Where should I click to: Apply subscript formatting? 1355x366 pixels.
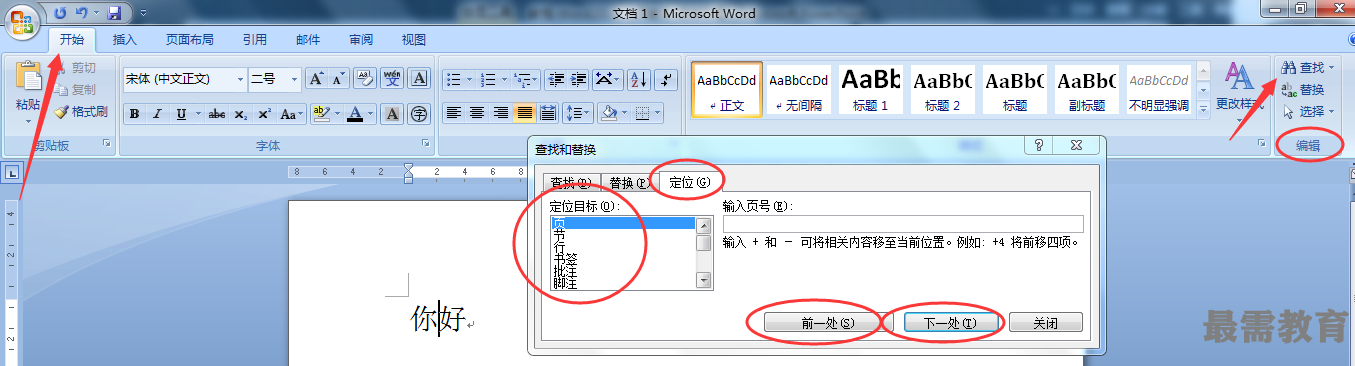(x=241, y=114)
